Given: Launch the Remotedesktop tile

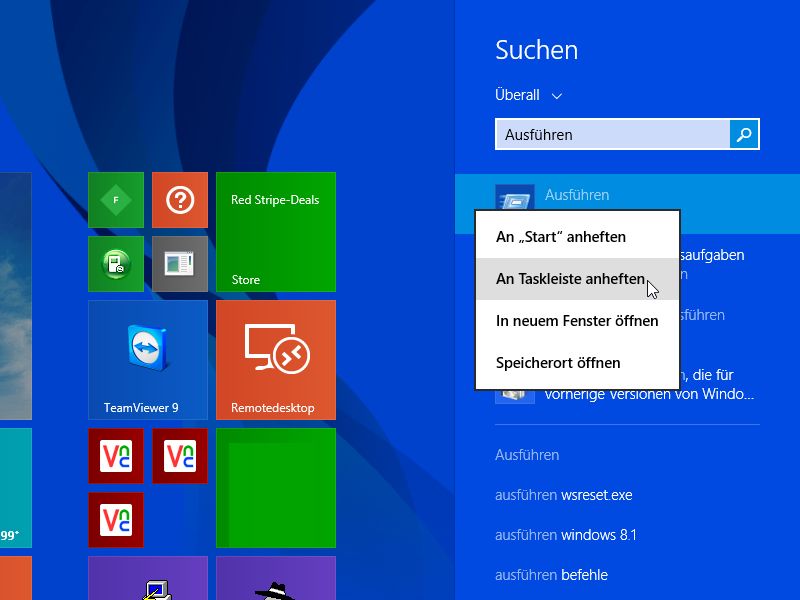Looking at the screenshot, I should pyautogui.click(x=276, y=360).
